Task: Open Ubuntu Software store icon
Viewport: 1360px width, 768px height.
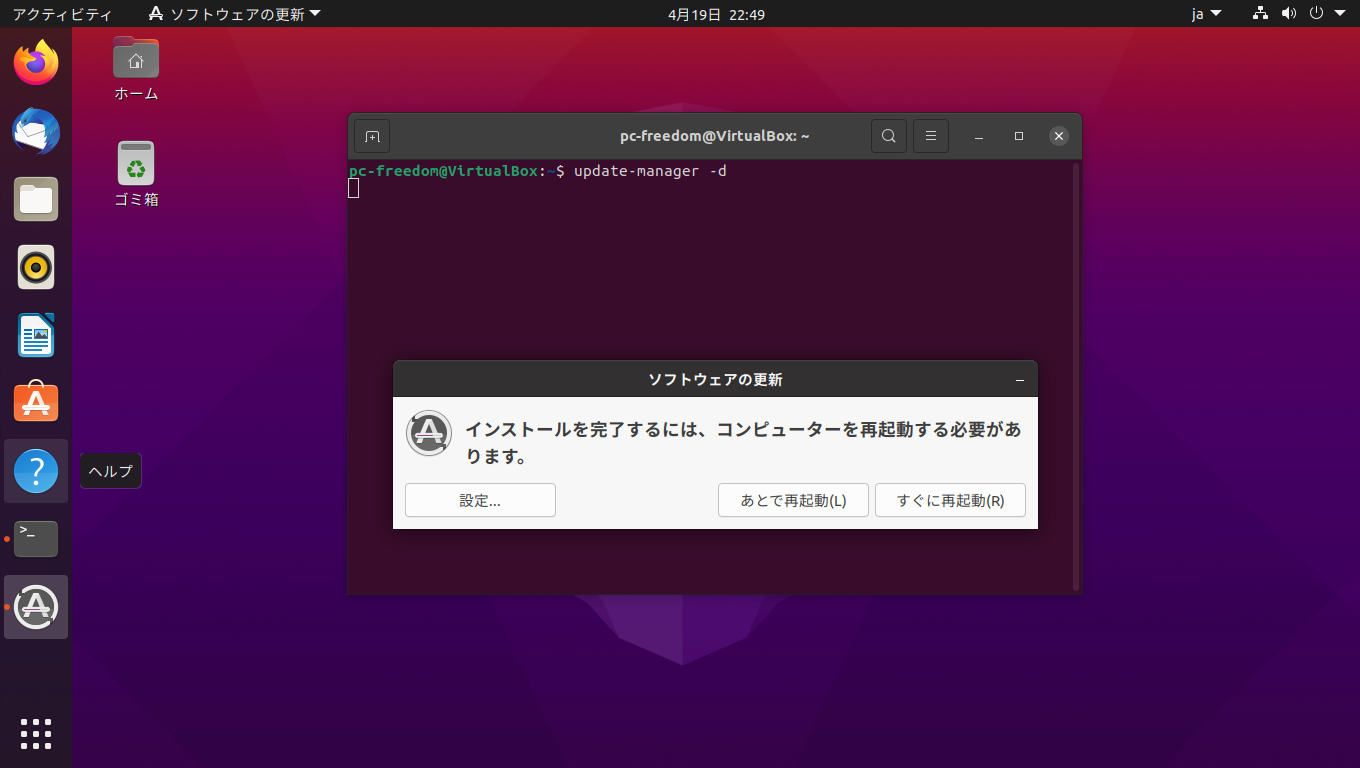Action: coord(36,402)
